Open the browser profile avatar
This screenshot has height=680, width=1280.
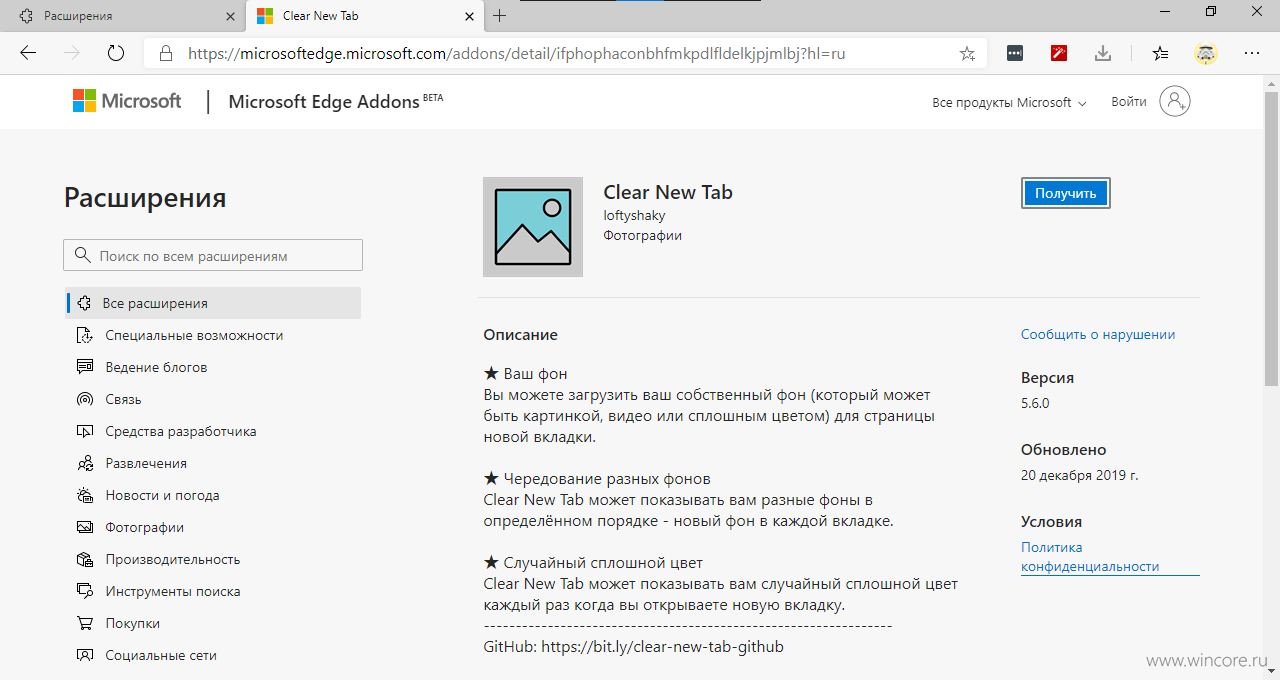coord(1206,54)
